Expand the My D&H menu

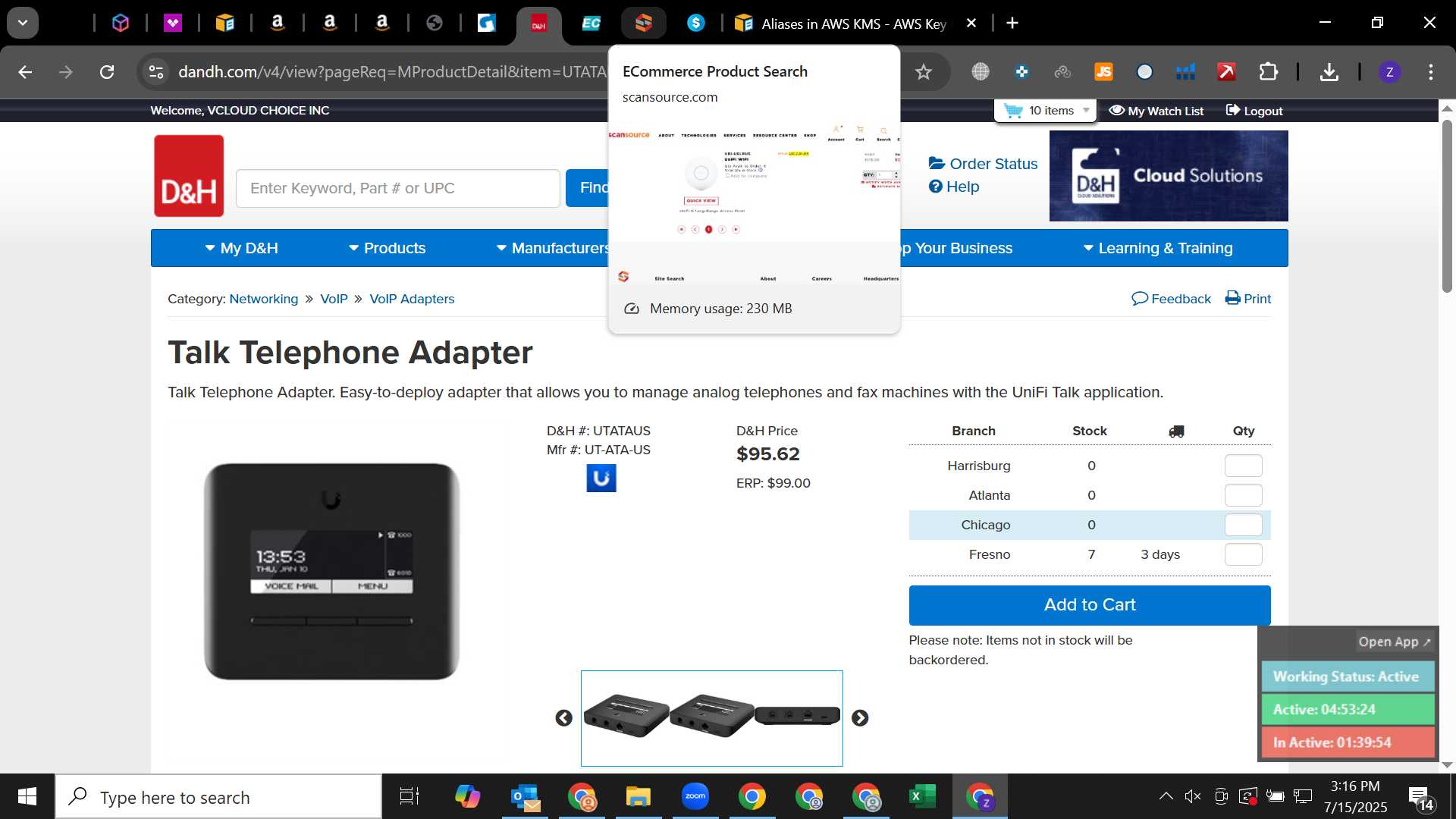(242, 248)
